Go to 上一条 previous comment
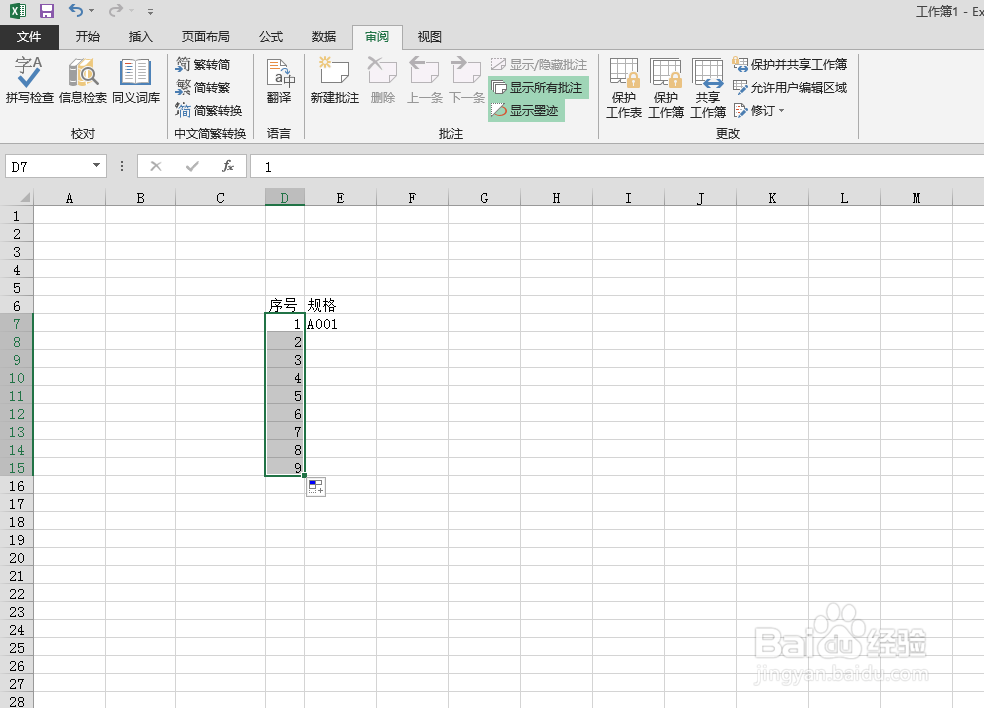The image size is (984, 708). point(425,80)
